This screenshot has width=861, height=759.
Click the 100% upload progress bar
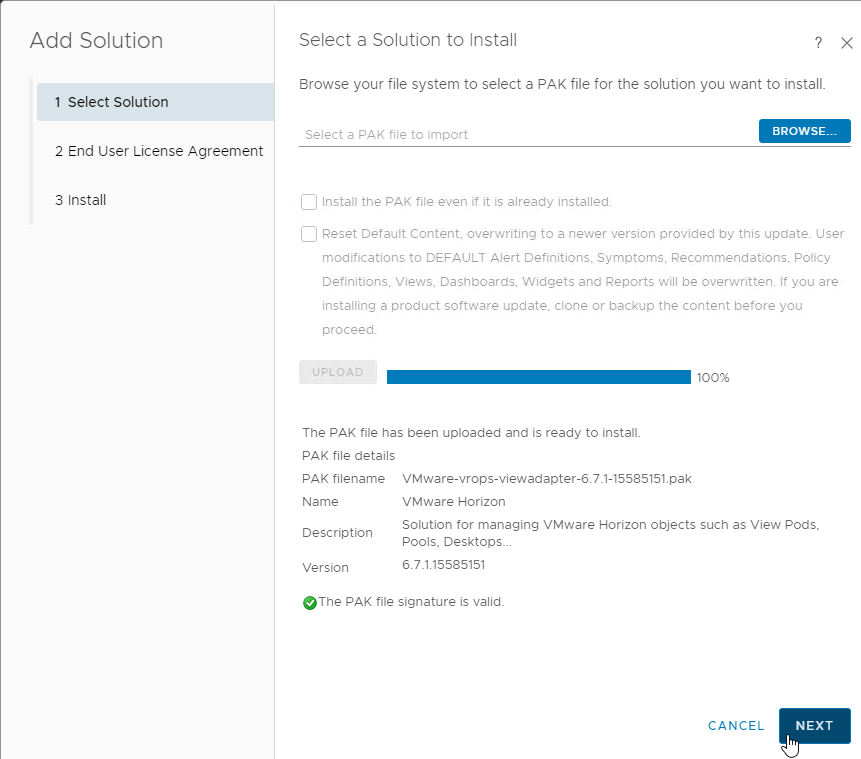pos(539,377)
